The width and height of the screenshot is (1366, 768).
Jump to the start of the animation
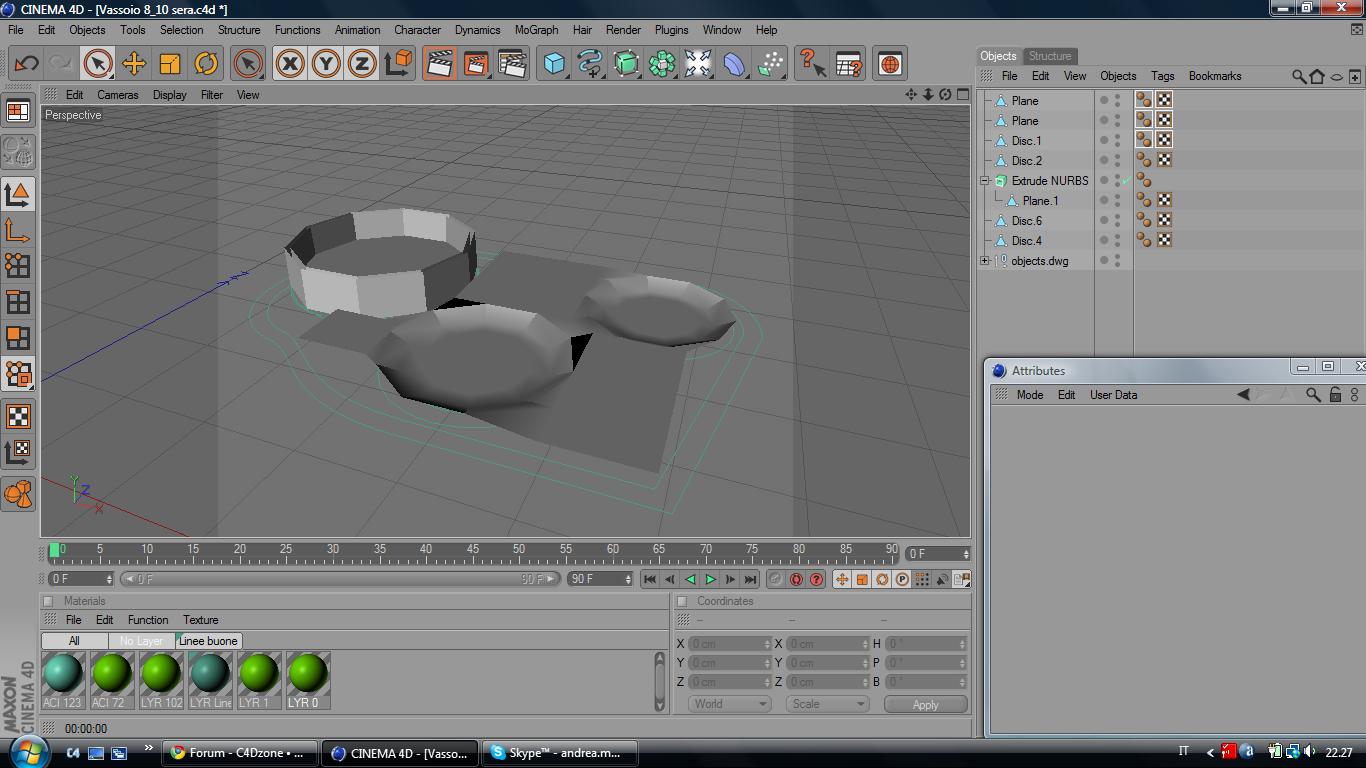650,579
